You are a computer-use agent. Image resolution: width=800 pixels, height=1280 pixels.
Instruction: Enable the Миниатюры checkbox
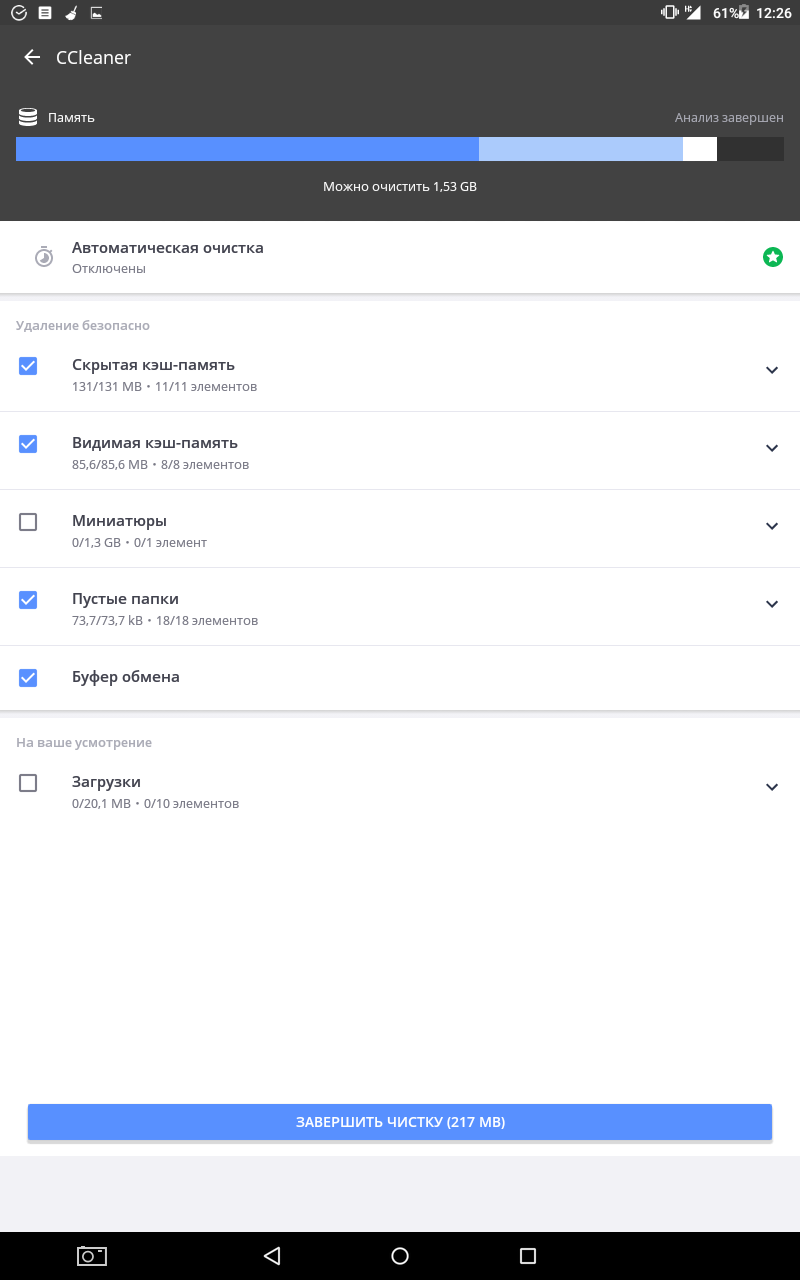coord(28,522)
